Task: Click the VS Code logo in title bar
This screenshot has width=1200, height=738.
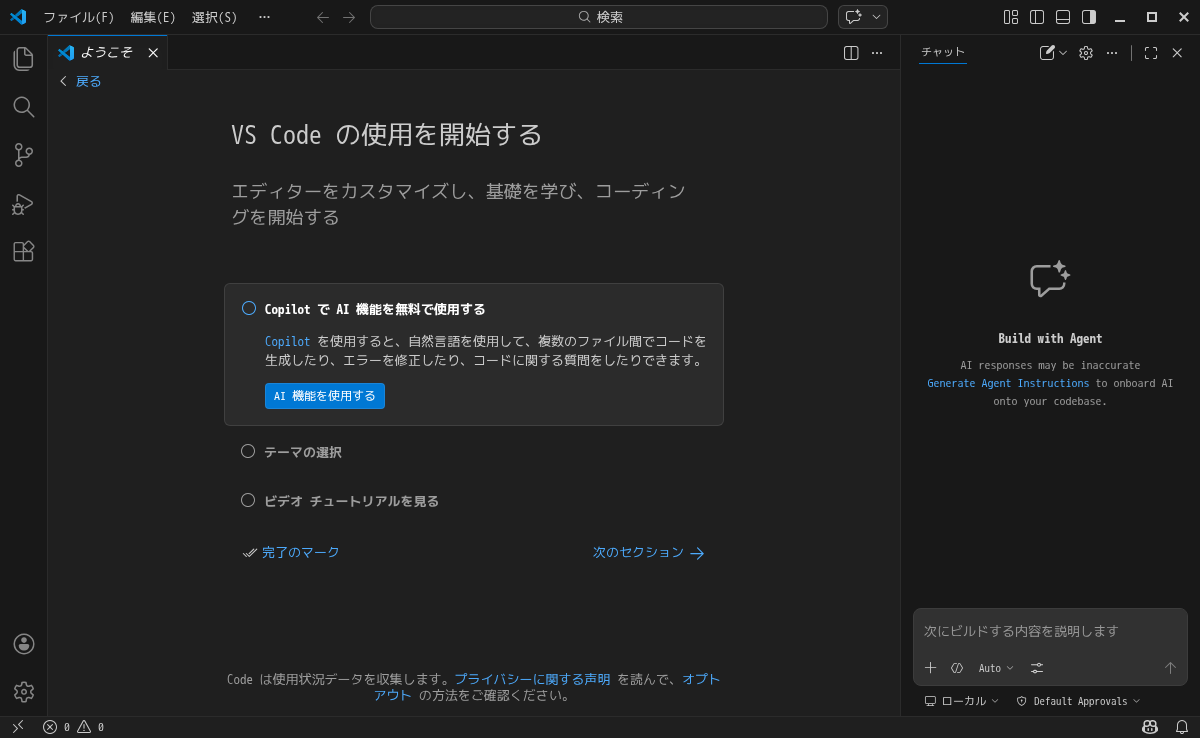Action: coord(18,17)
